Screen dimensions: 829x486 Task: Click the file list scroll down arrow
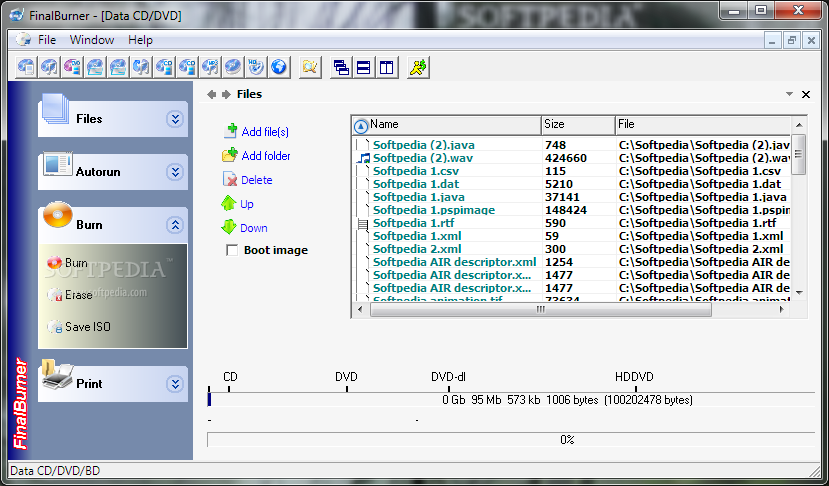[799, 292]
